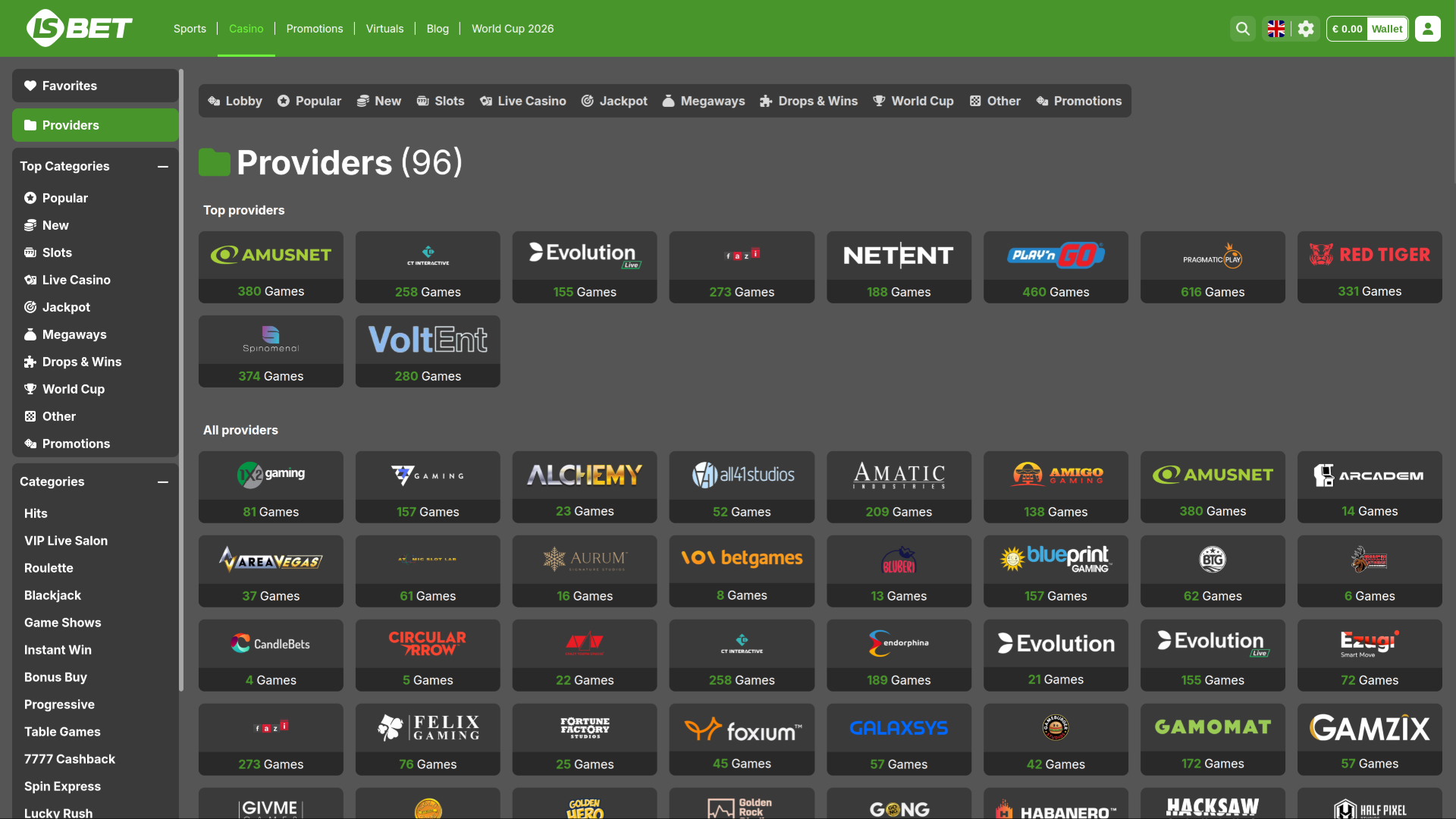Open the Hits category
This screenshot has width=1456, height=819.
[96, 513]
